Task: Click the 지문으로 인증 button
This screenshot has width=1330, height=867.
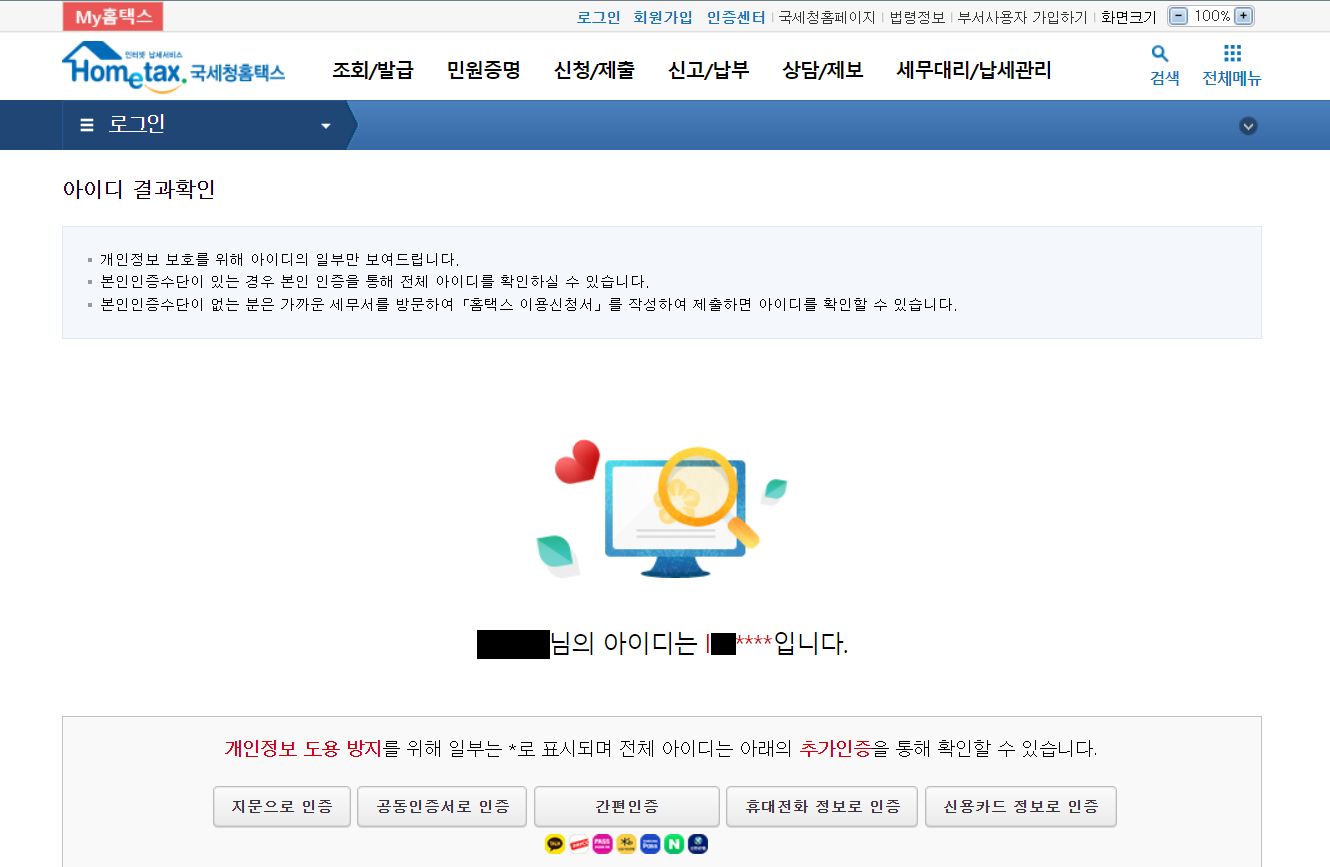Action: tap(281, 807)
